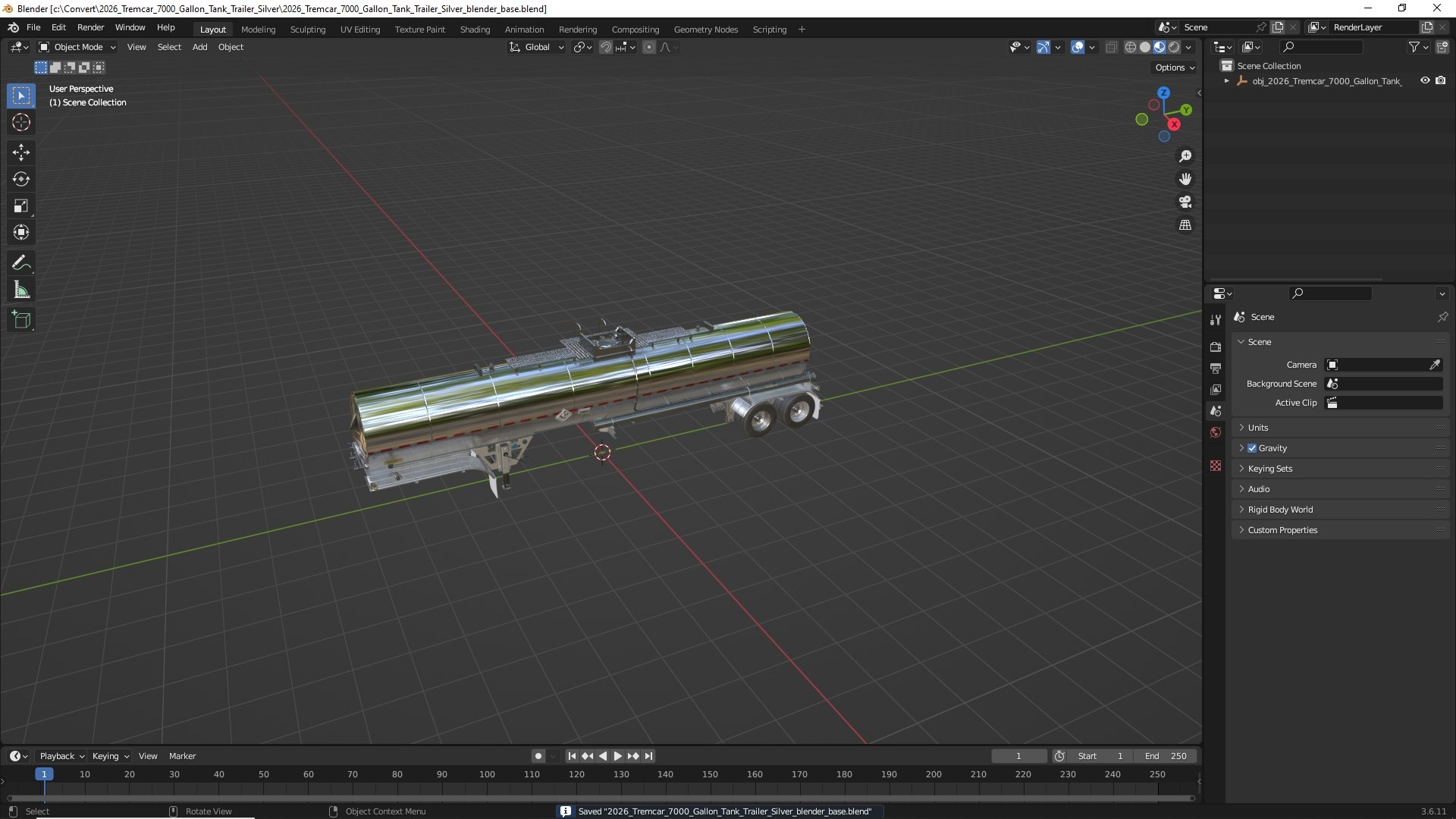
Task: Click the End frame 250 field
Action: (x=1166, y=756)
